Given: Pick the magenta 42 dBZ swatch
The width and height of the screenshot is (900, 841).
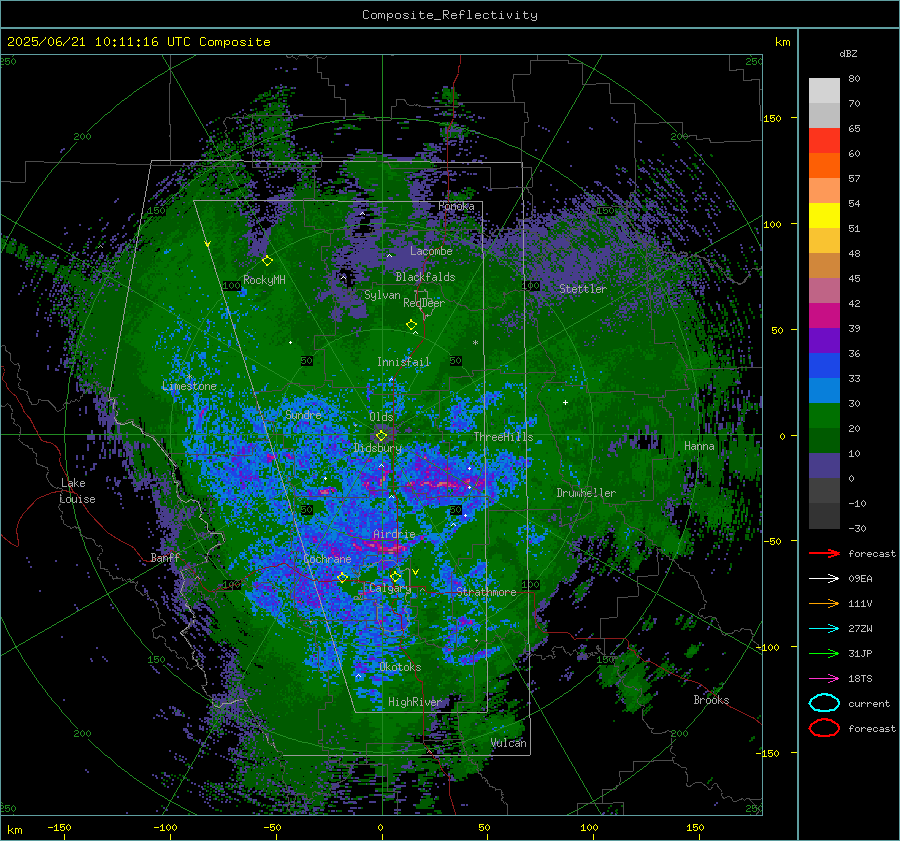Looking at the screenshot, I should (824, 315).
